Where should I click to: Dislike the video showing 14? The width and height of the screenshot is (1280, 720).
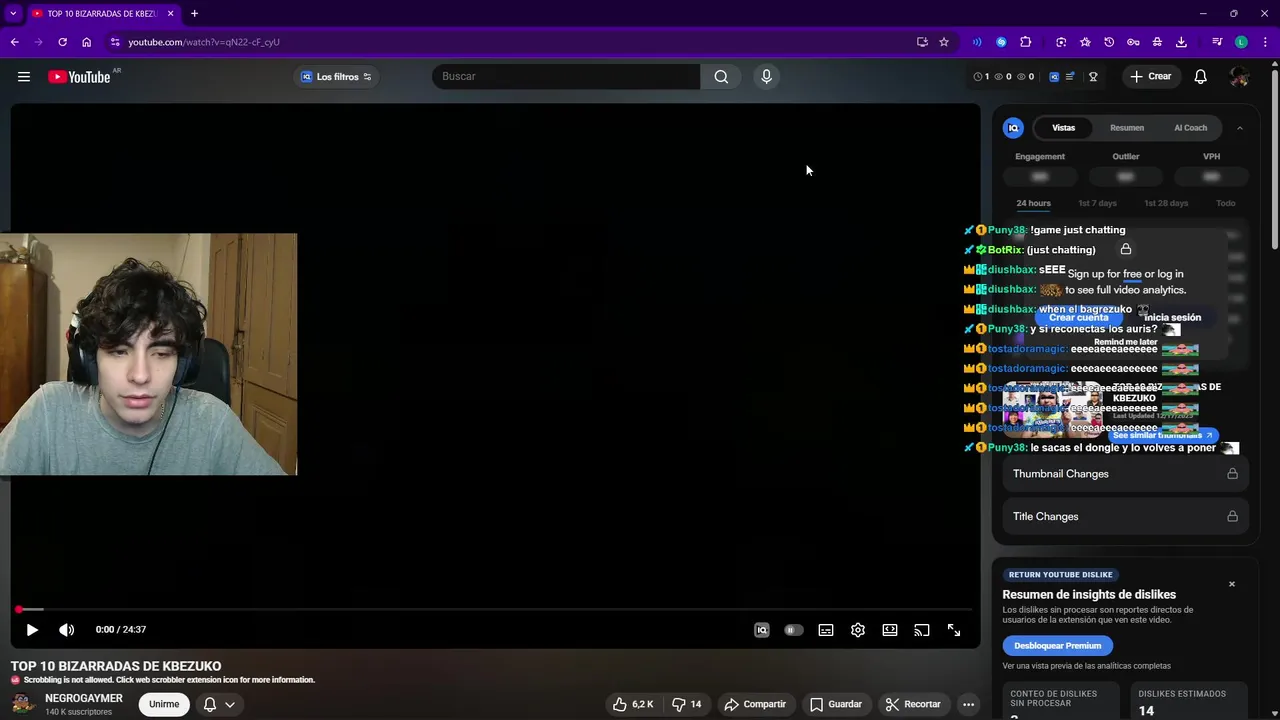pos(686,704)
